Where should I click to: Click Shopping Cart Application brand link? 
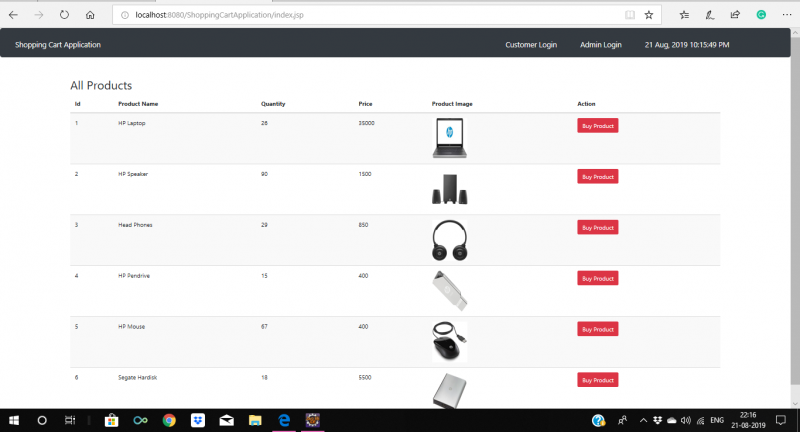(x=58, y=45)
